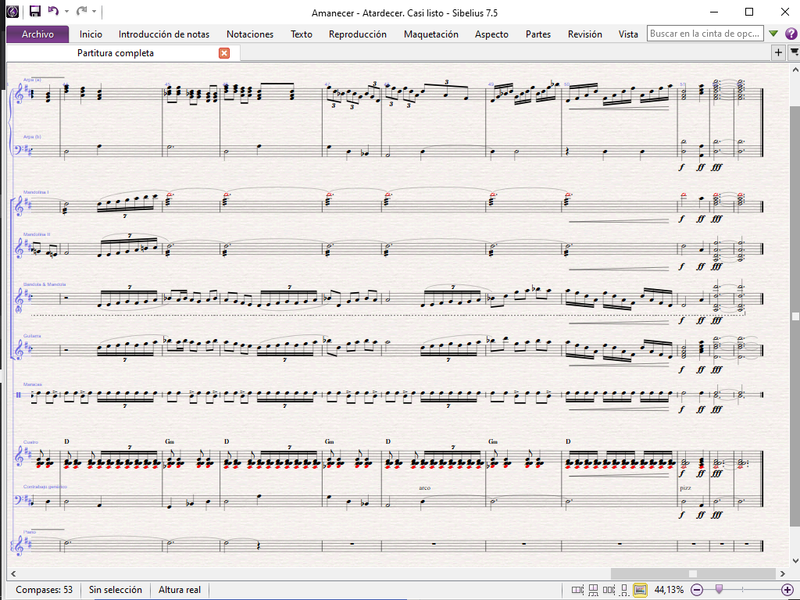The width and height of the screenshot is (800, 600).
Task: Select the Contrabajo genérico staff label
Action: pos(45,487)
